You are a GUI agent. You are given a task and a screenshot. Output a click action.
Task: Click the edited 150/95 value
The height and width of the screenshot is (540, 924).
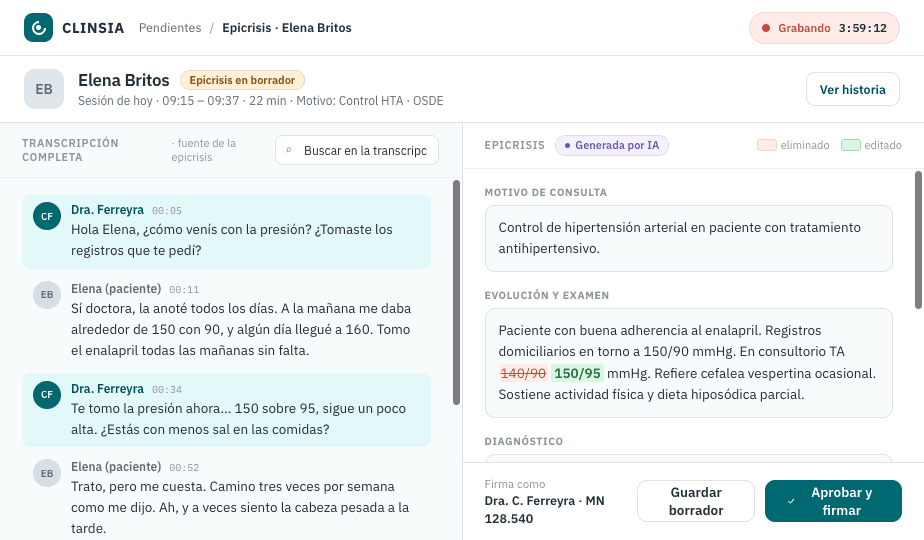coord(578,373)
